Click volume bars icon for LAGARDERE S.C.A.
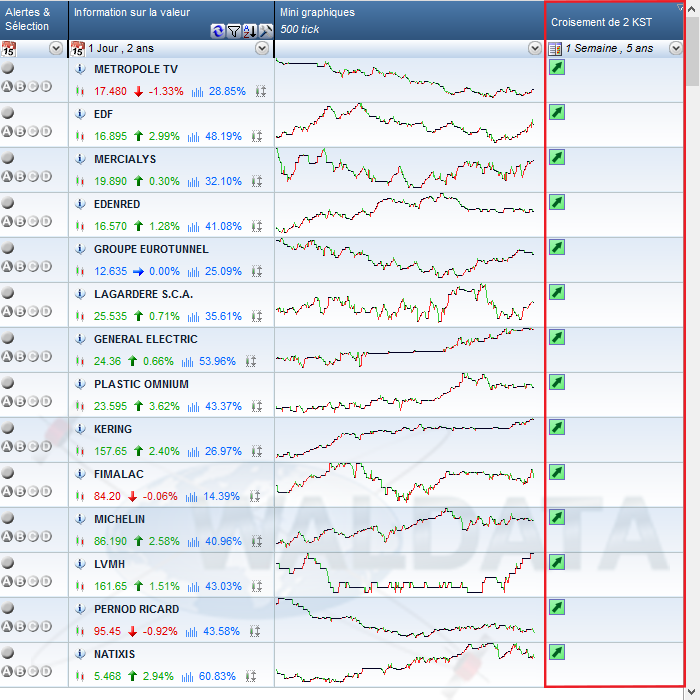 193,317
